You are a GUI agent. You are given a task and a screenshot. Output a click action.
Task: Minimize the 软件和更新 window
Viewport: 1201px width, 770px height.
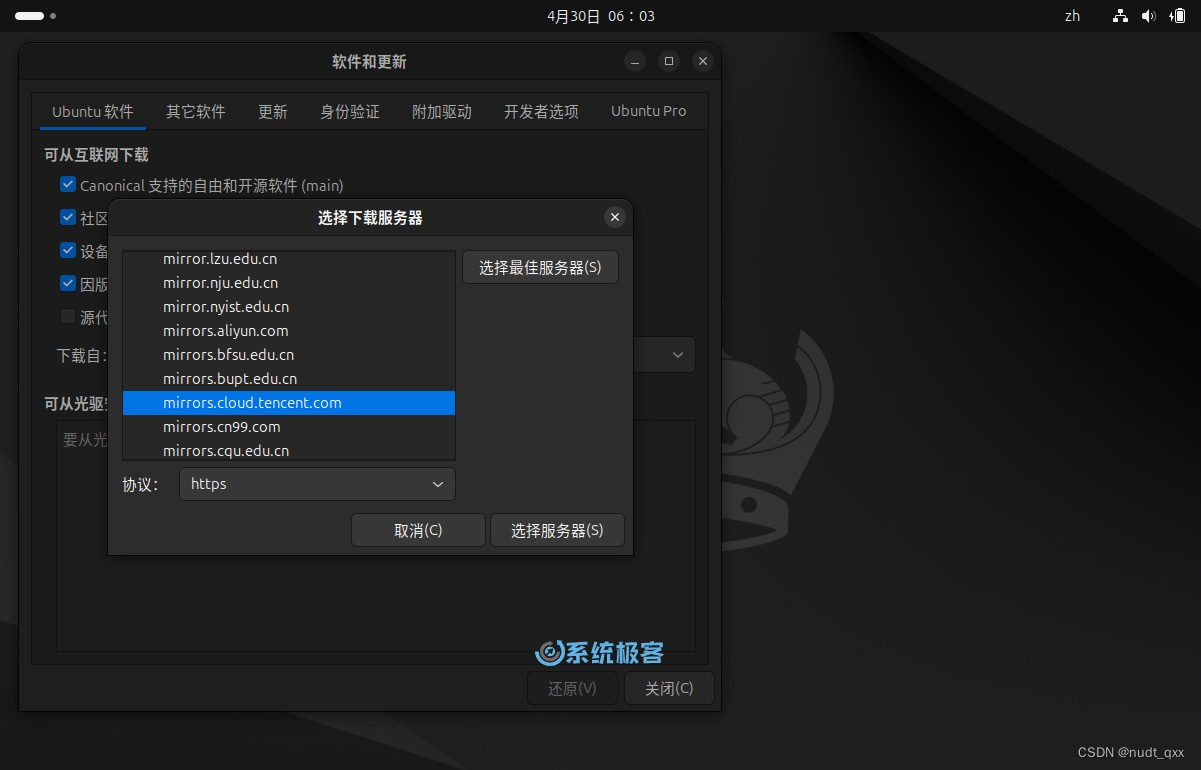click(x=635, y=61)
